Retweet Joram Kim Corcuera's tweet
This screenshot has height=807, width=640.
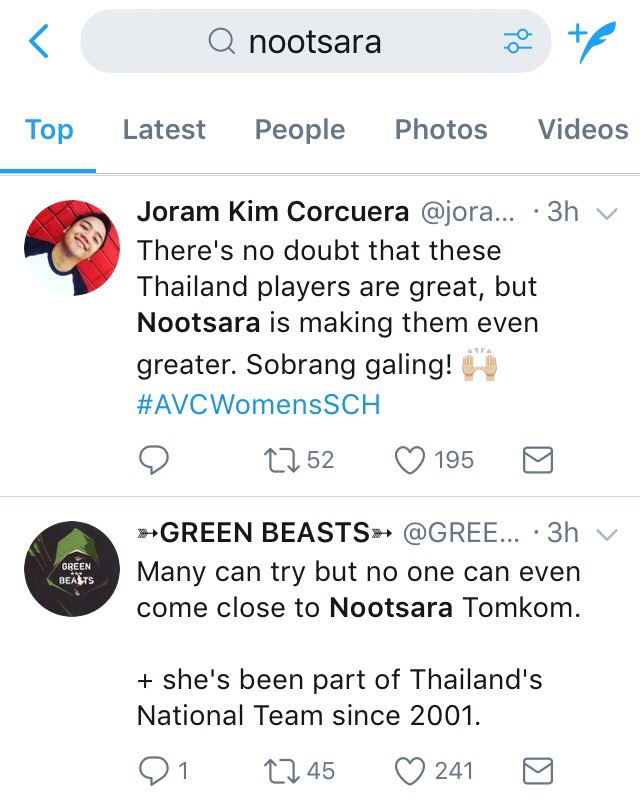click(x=274, y=460)
